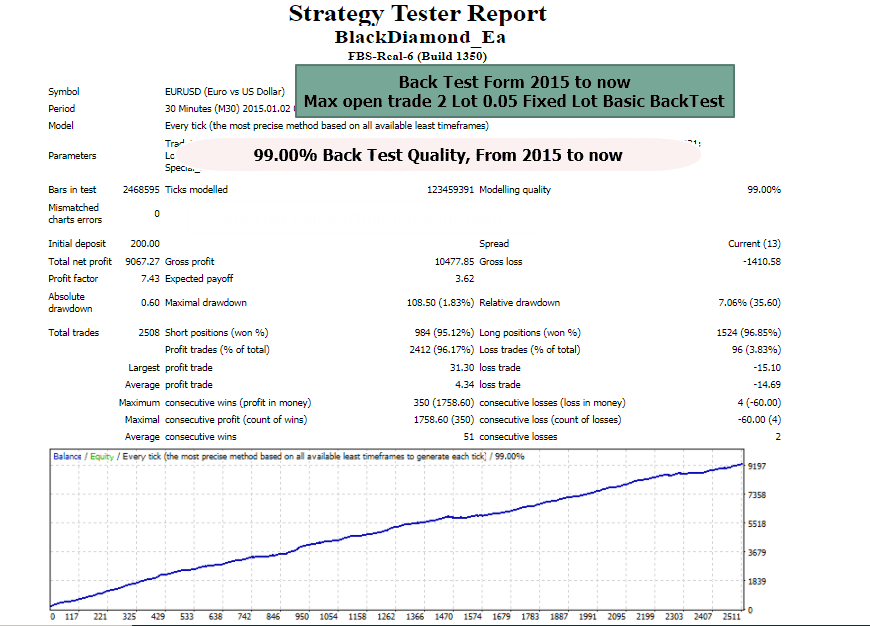Click the 'Balance' legend label in chart
Image resolution: width=870 pixels, height=626 pixels.
point(67,456)
